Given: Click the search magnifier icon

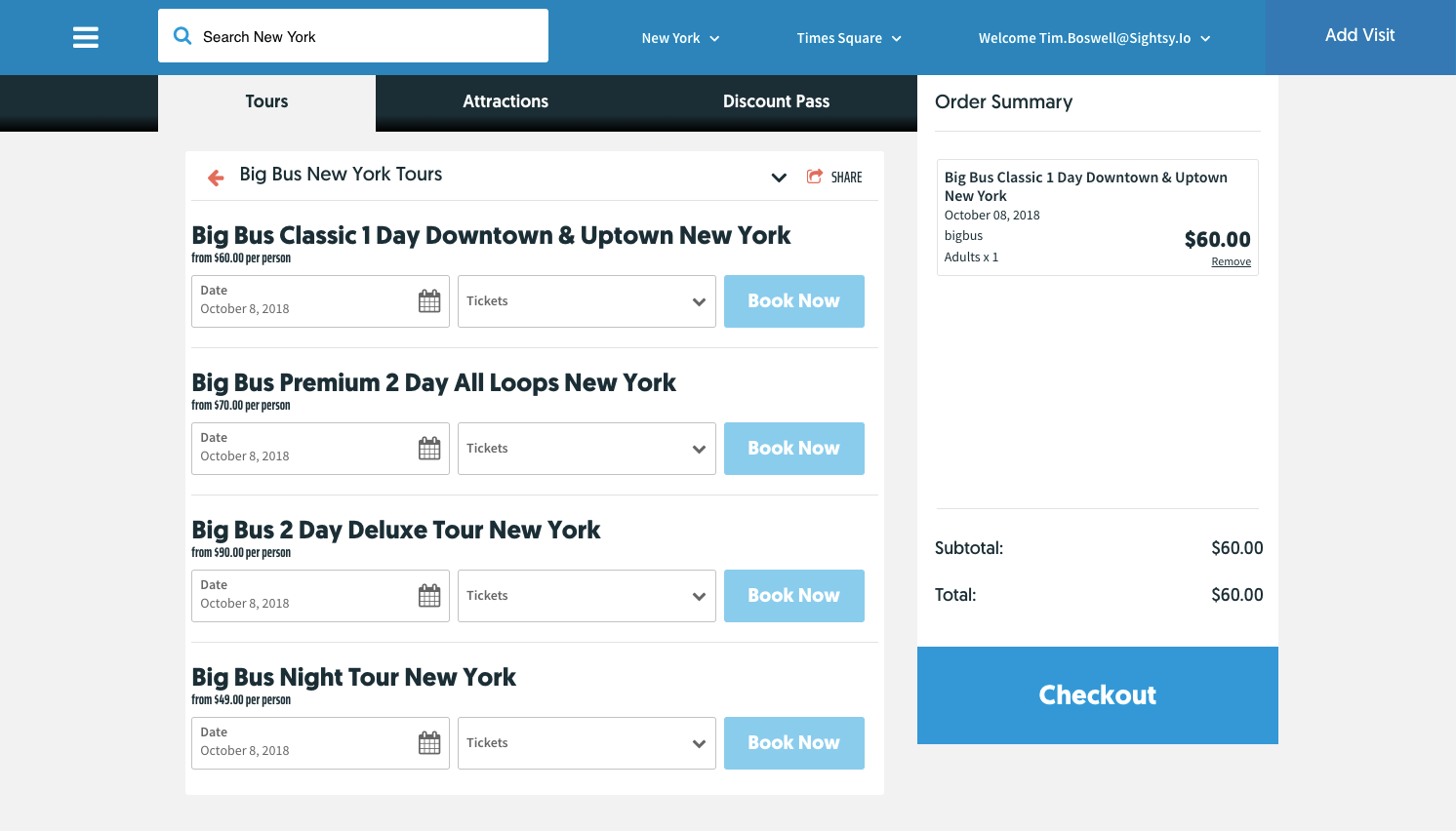Looking at the screenshot, I should click(x=182, y=36).
